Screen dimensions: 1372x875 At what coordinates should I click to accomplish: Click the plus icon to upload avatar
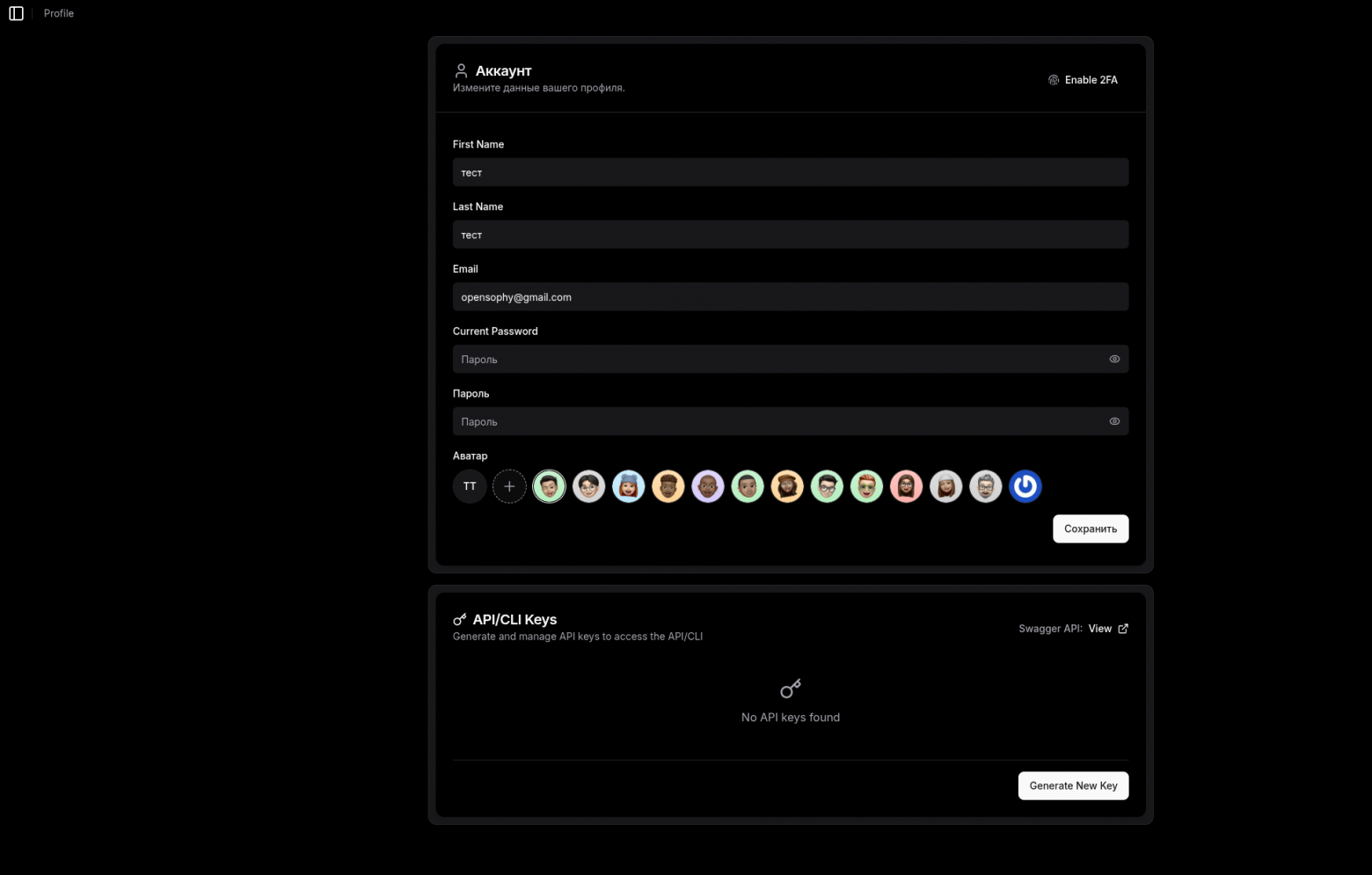509,486
